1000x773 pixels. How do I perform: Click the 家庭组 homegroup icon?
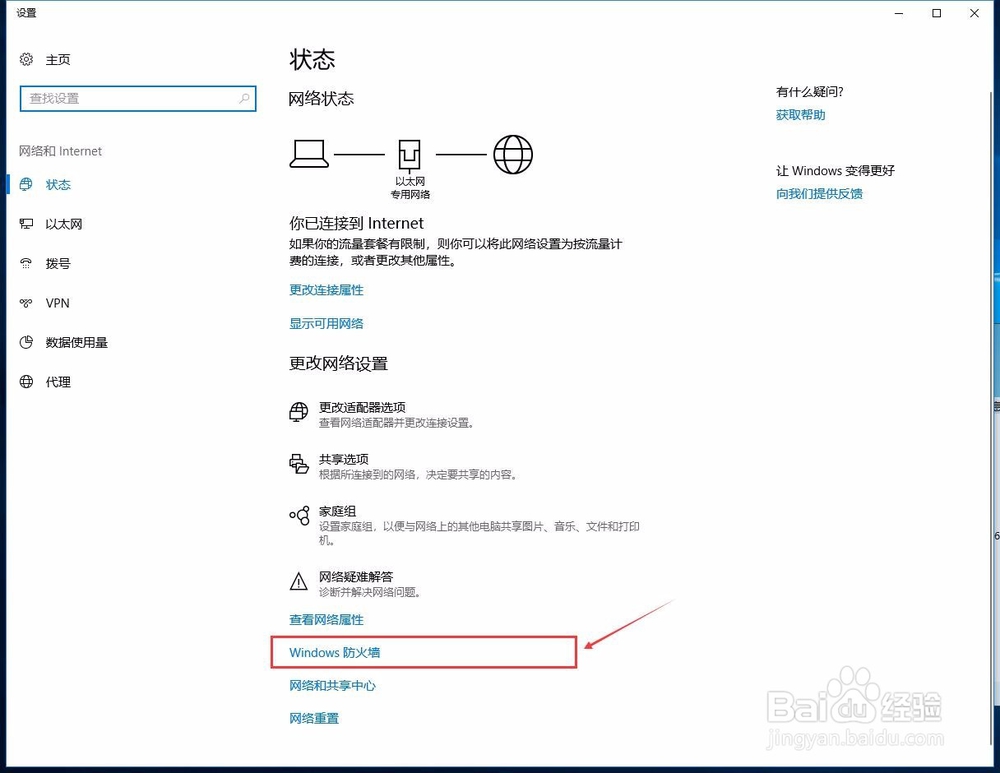[x=299, y=515]
